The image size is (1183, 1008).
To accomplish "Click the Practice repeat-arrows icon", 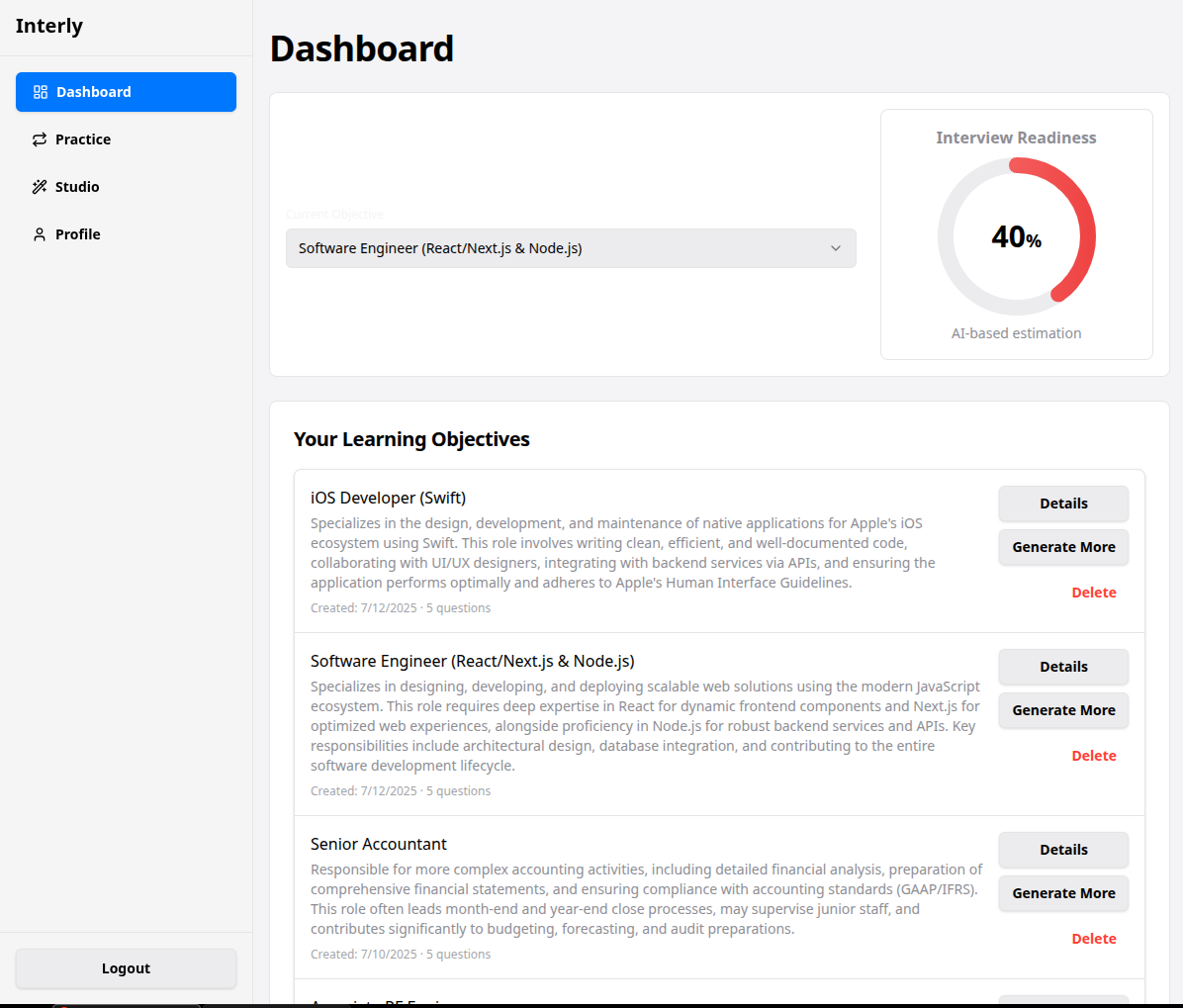I will point(39,138).
